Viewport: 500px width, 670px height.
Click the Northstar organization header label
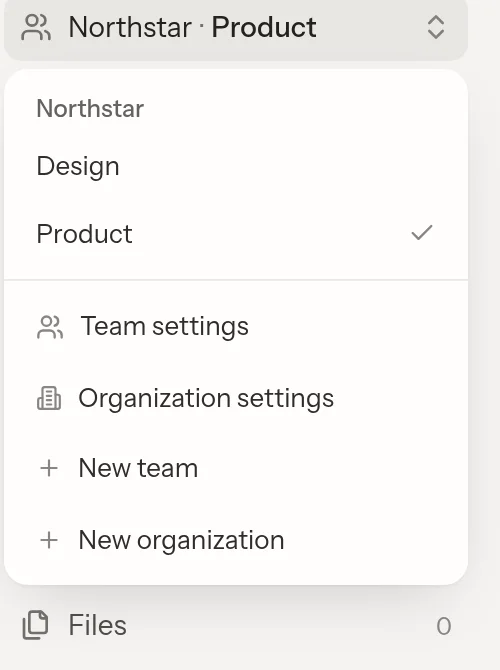coord(90,109)
